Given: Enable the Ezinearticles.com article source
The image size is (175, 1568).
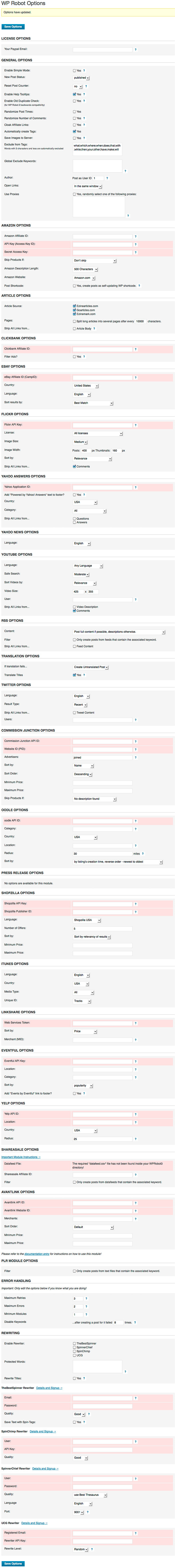Looking at the screenshot, I should point(74,306).
